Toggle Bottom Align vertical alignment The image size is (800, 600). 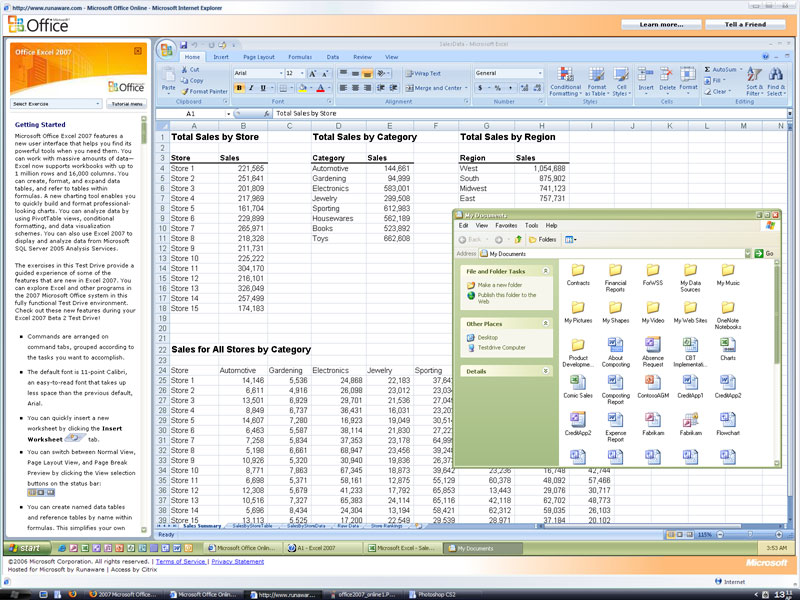coord(367,73)
